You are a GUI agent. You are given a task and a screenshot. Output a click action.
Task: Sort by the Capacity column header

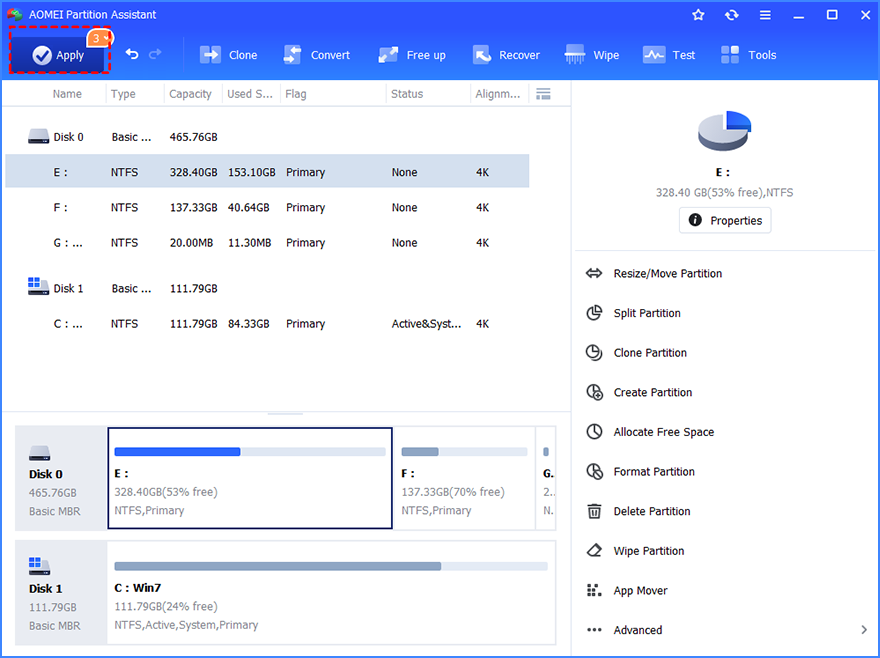pyautogui.click(x=190, y=94)
